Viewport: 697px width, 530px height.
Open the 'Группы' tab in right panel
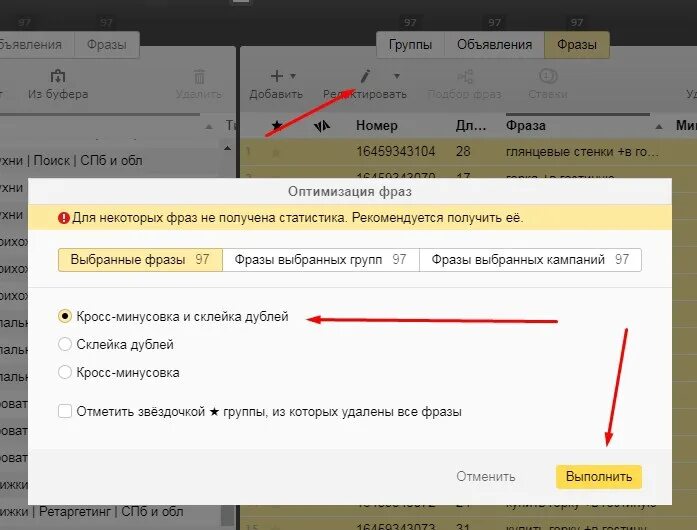pos(410,45)
